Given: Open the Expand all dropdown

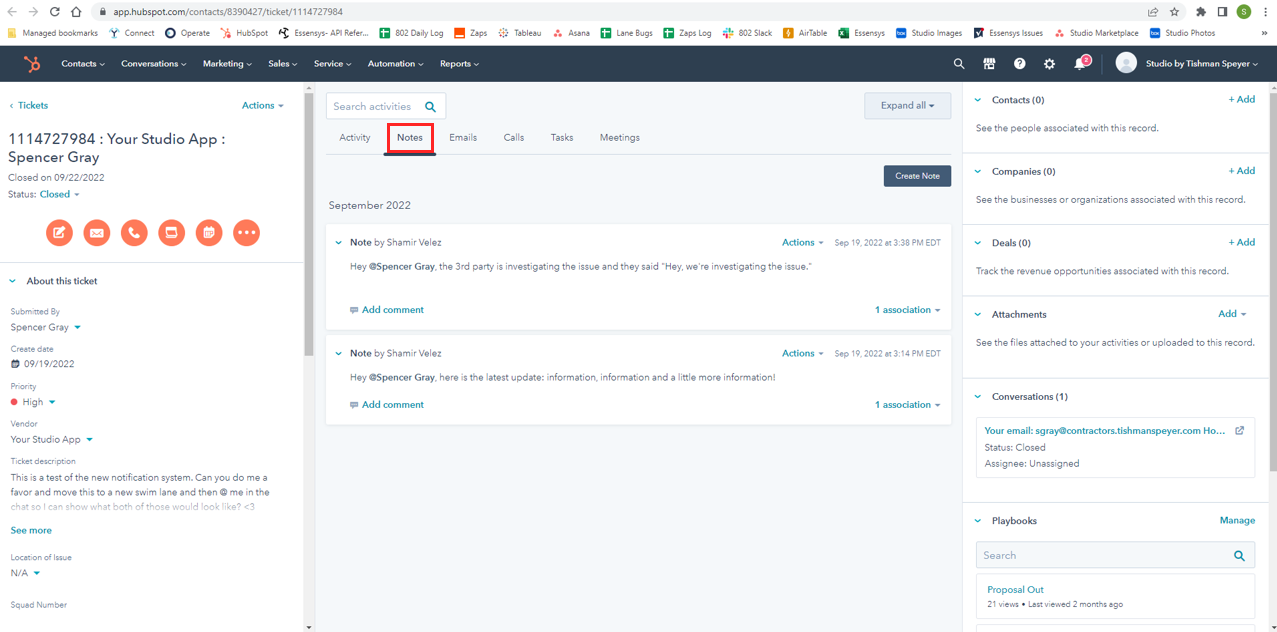Looking at the screenshot, I should click(x=907, y=106).
